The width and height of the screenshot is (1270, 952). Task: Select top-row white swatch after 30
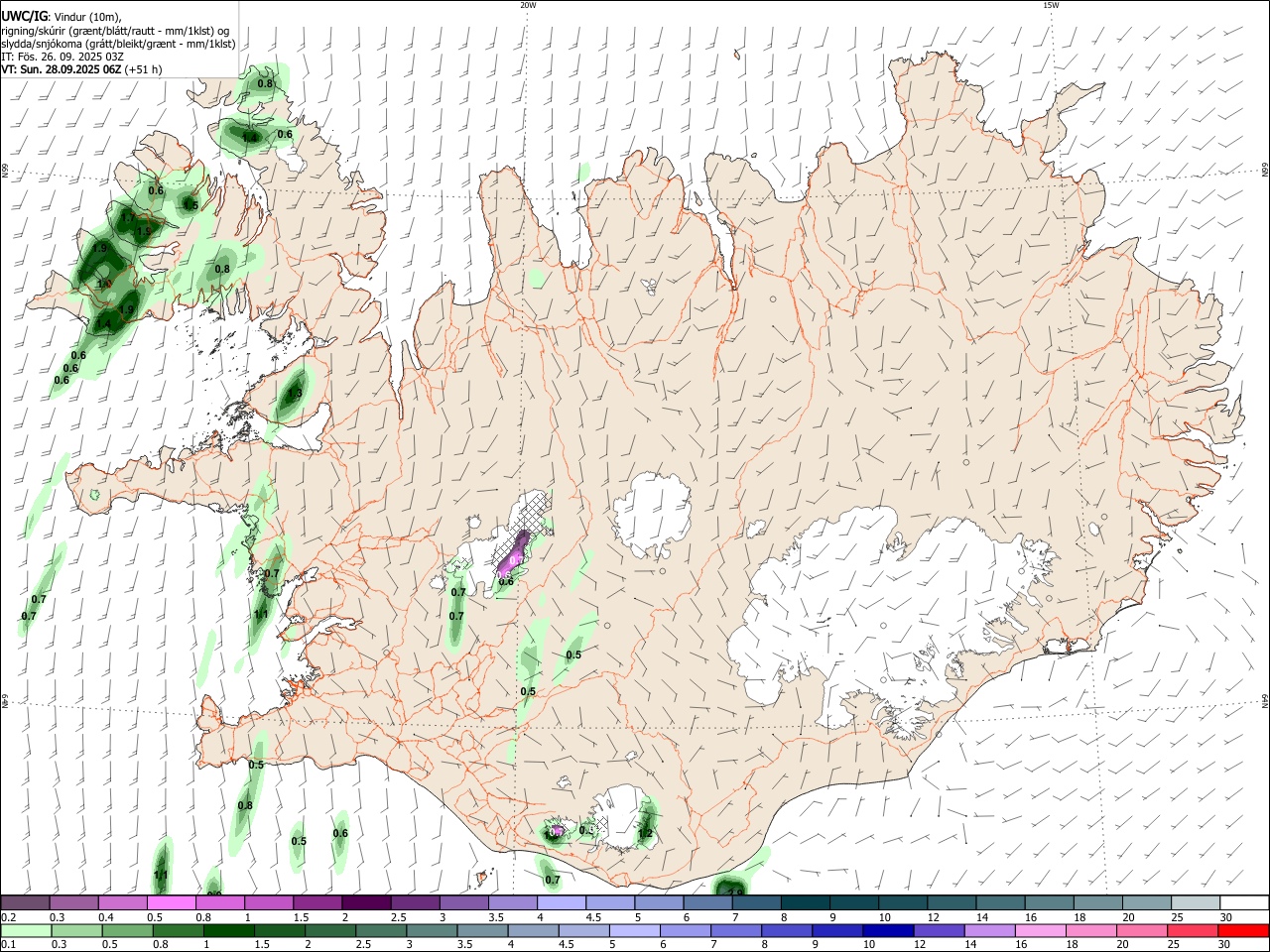[1243, 903]
